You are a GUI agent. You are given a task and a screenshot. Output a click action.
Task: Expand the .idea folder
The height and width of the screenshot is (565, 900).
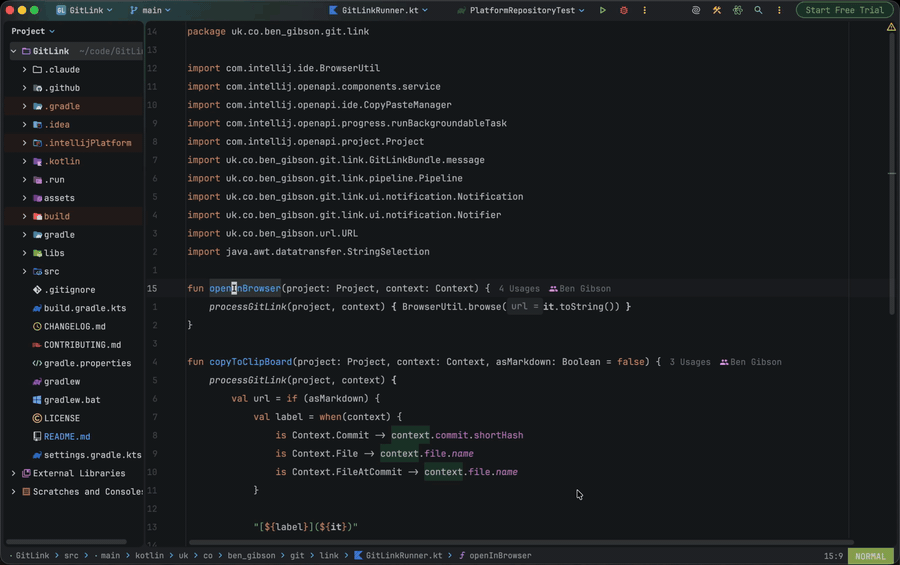[24, 125]
